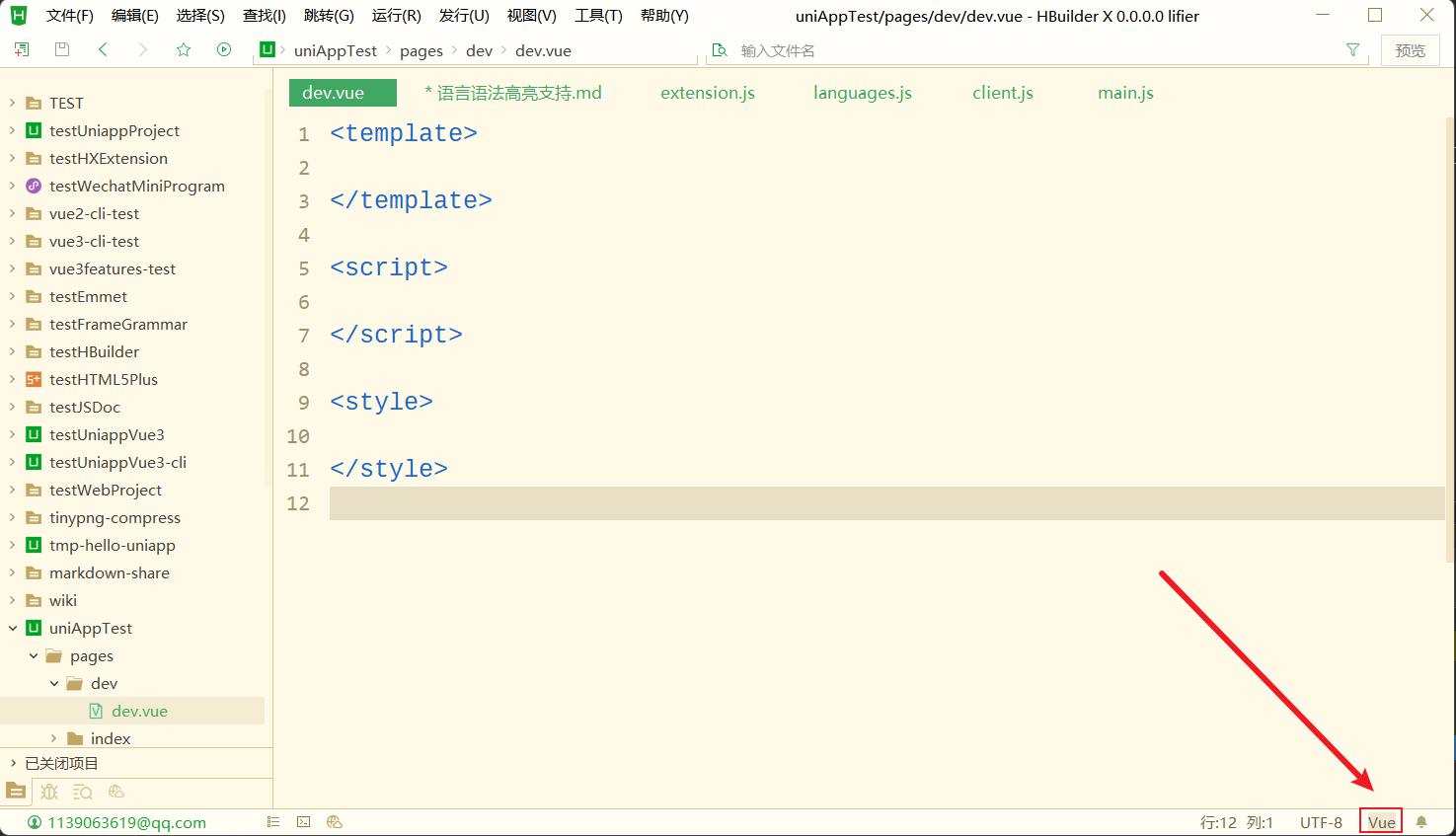Open the 选择(S) menu
1456x836 pixels.
(x=200, y=16)
